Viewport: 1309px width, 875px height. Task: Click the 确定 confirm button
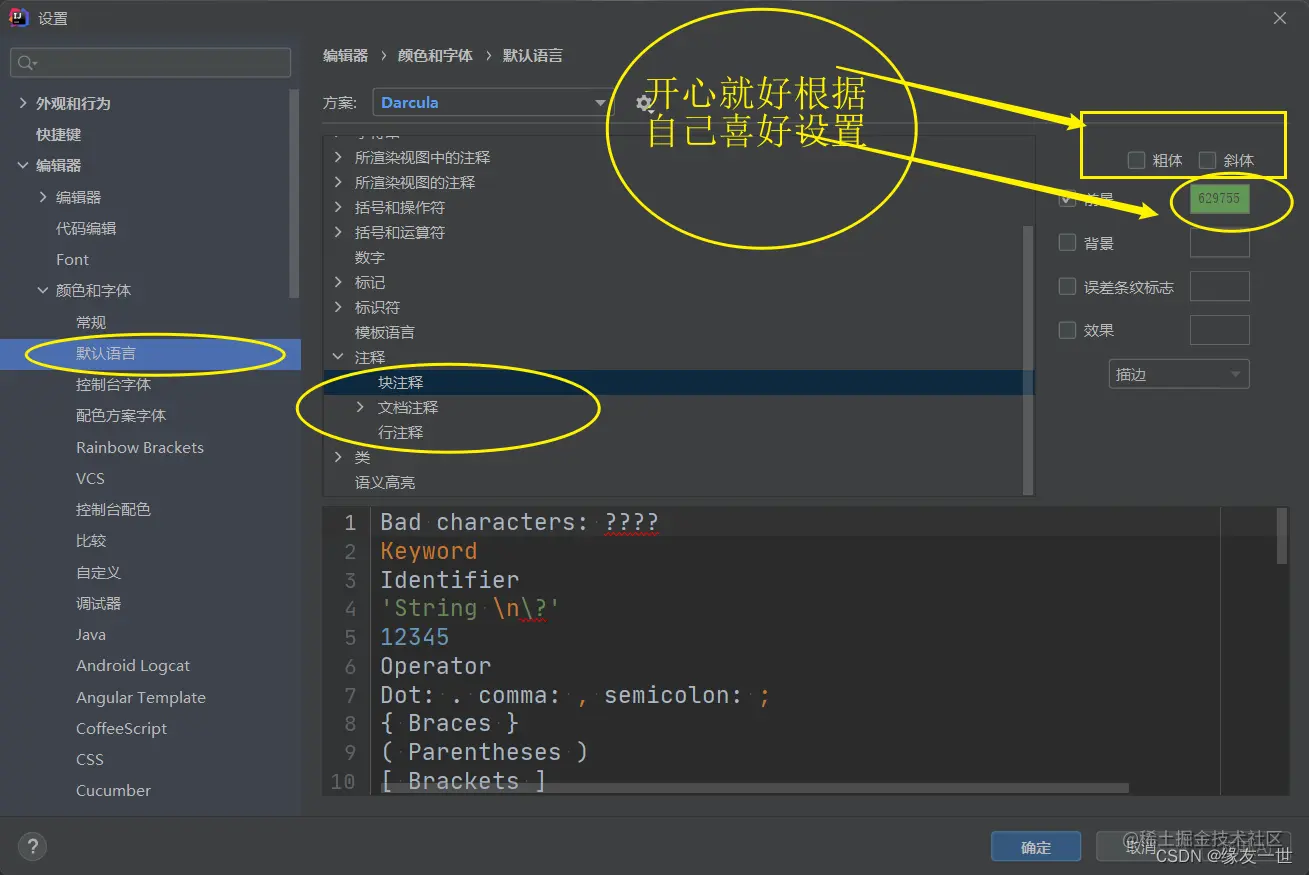click(x=1036, y=846)
